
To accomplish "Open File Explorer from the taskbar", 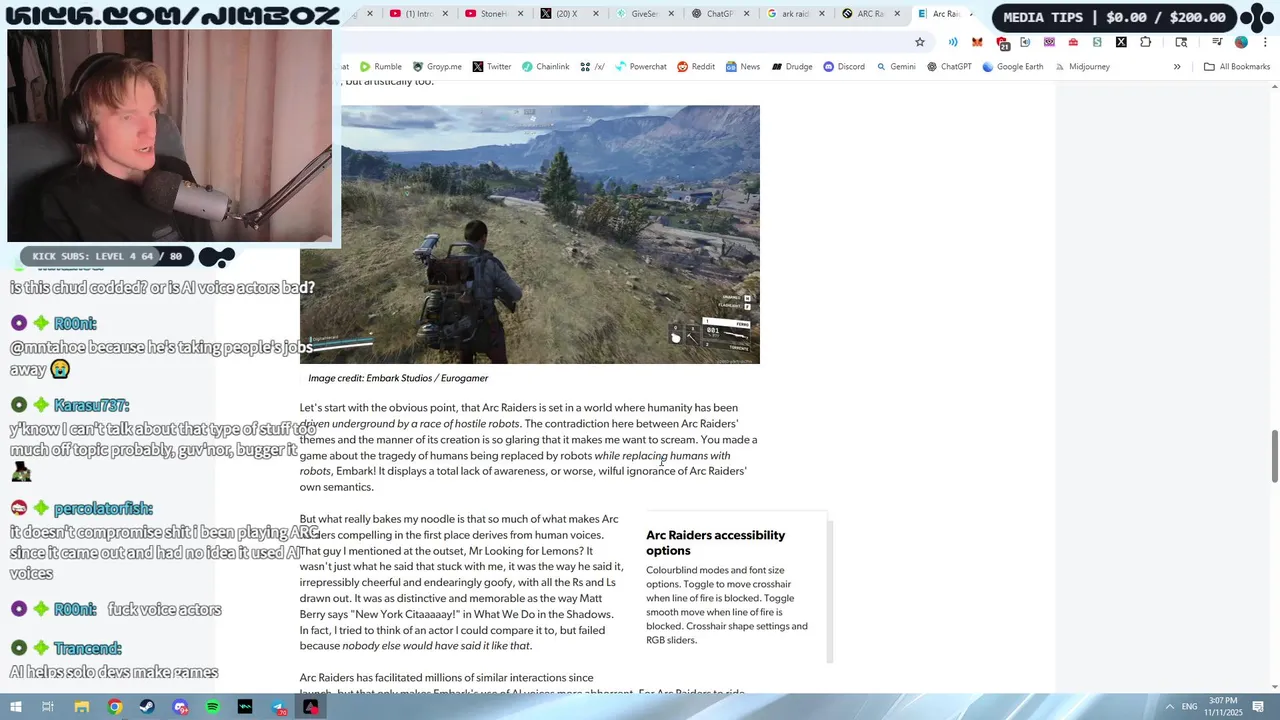I will (82, 707).
